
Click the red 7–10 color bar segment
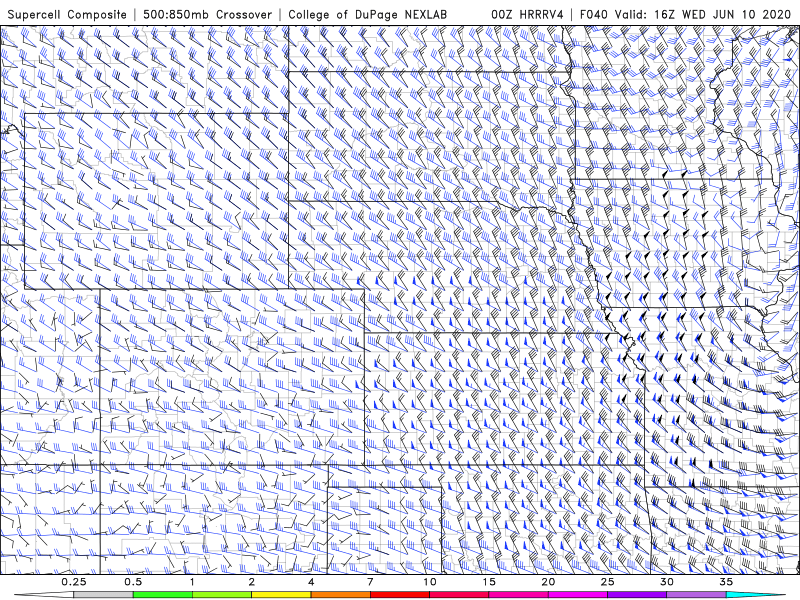(399, 595)
